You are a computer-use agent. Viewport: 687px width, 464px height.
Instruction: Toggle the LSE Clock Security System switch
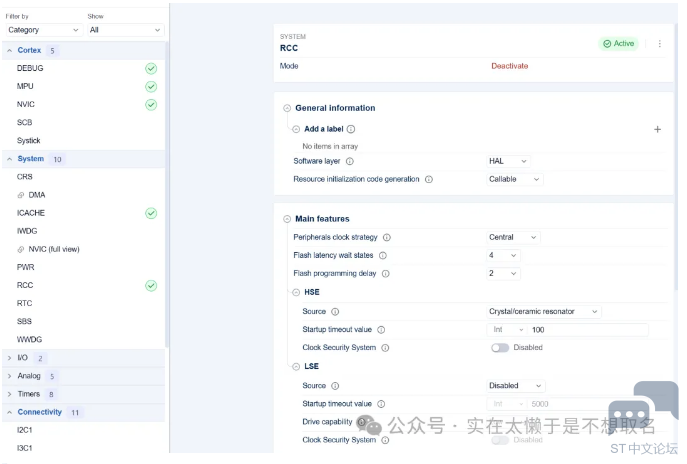tap(500, 440)
